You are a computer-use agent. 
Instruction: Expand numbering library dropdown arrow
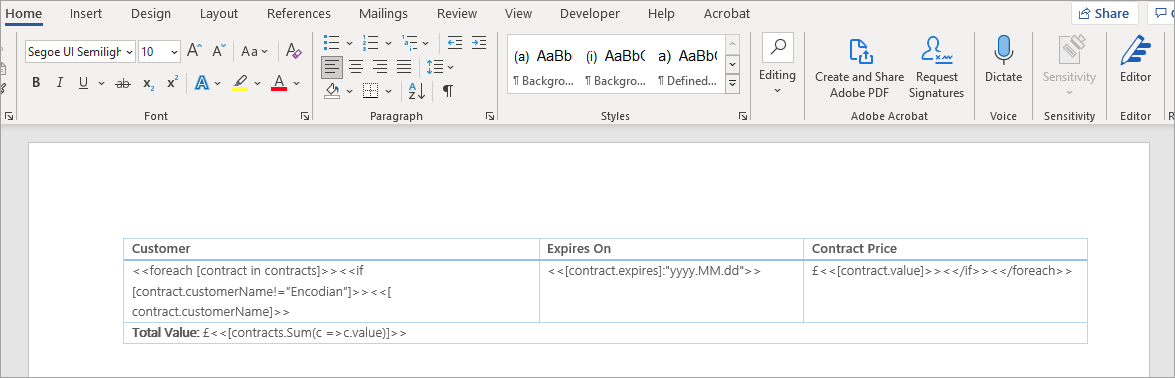coord(388,44)
